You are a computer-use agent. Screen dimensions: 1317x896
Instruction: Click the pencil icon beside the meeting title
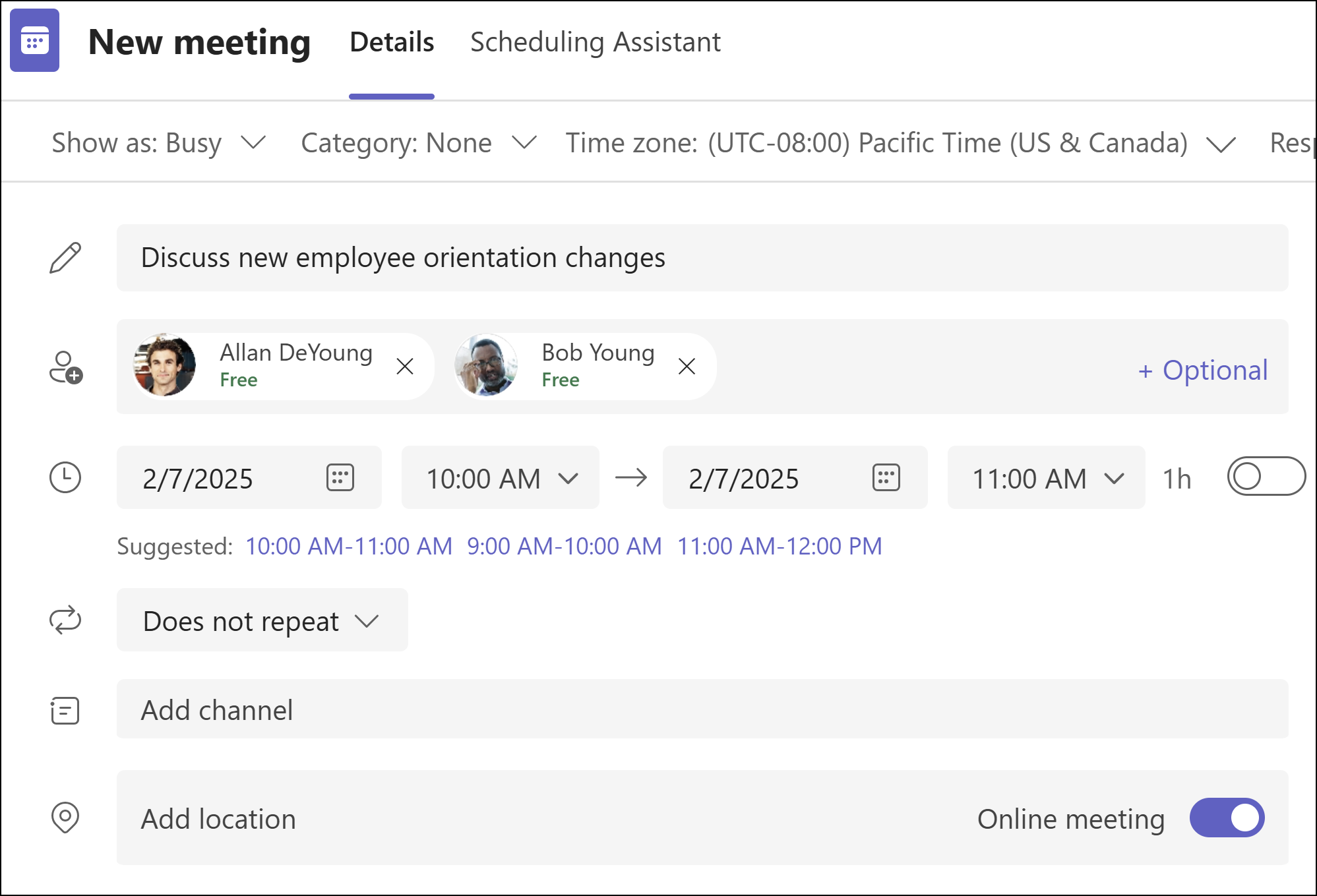tap(66, 258)
